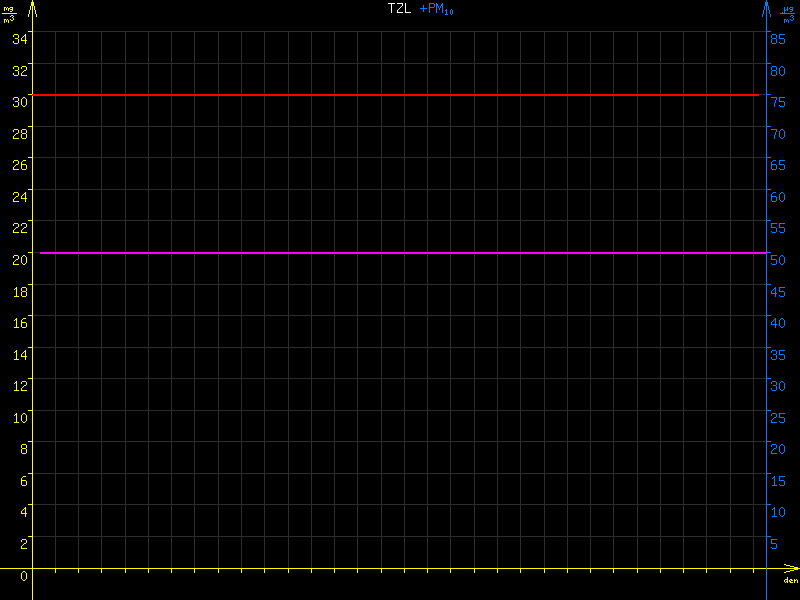800x600 pixels.
Task: Click the 'den' x-axis label
Action: coord(790,581)
